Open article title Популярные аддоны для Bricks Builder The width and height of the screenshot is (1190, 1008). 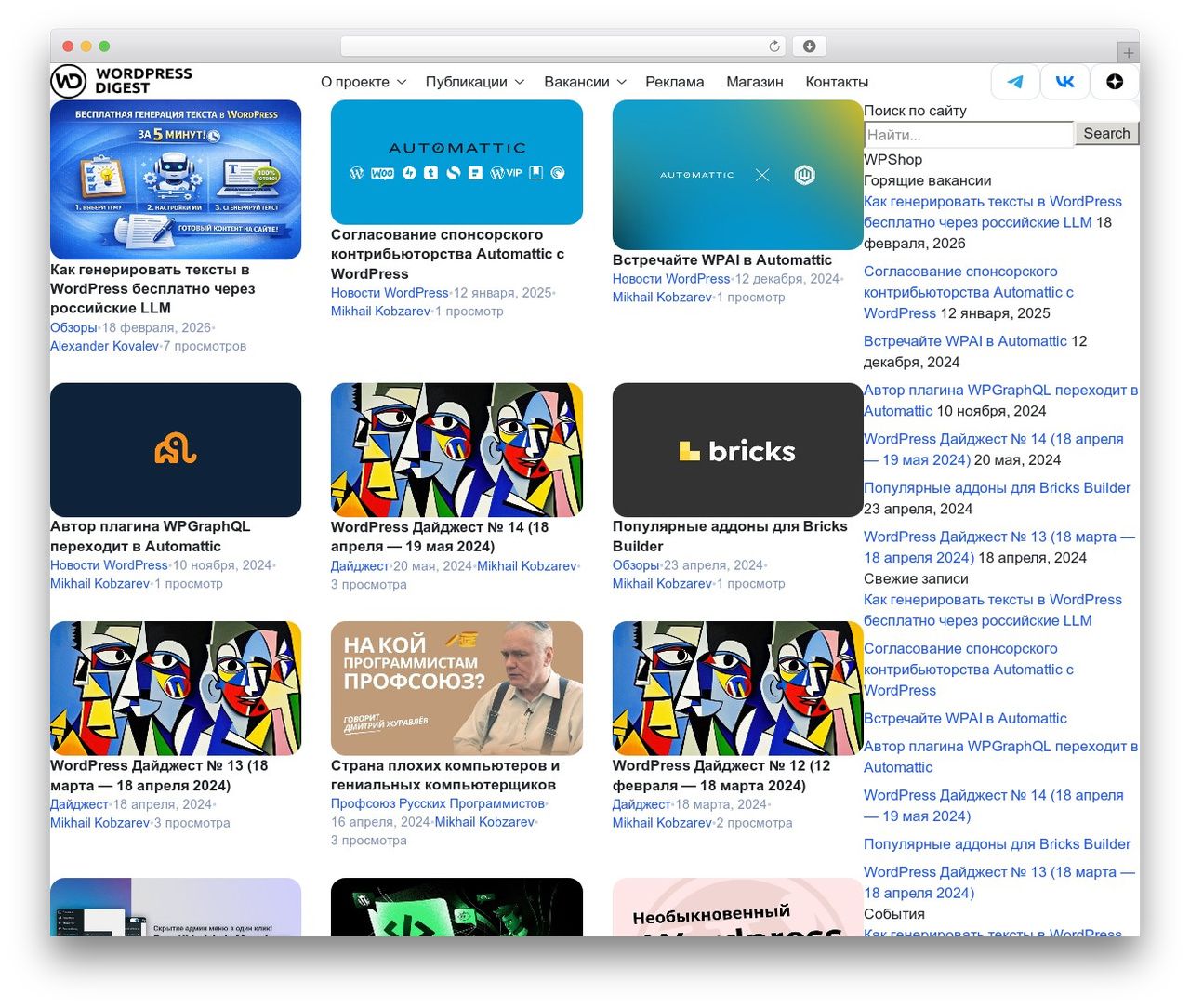tap(730, 537)
